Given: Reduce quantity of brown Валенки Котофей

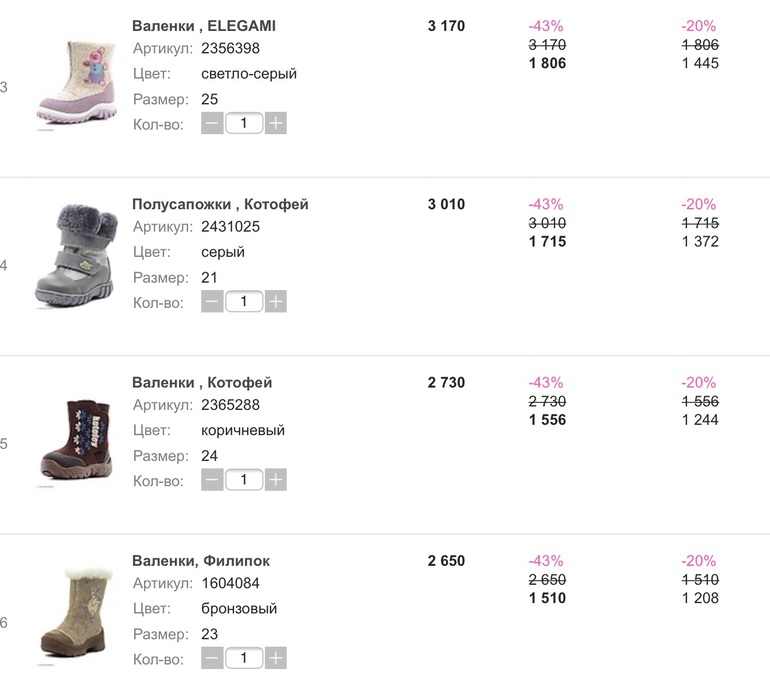Looking at the screenshot, I should (x=212, y=480).
